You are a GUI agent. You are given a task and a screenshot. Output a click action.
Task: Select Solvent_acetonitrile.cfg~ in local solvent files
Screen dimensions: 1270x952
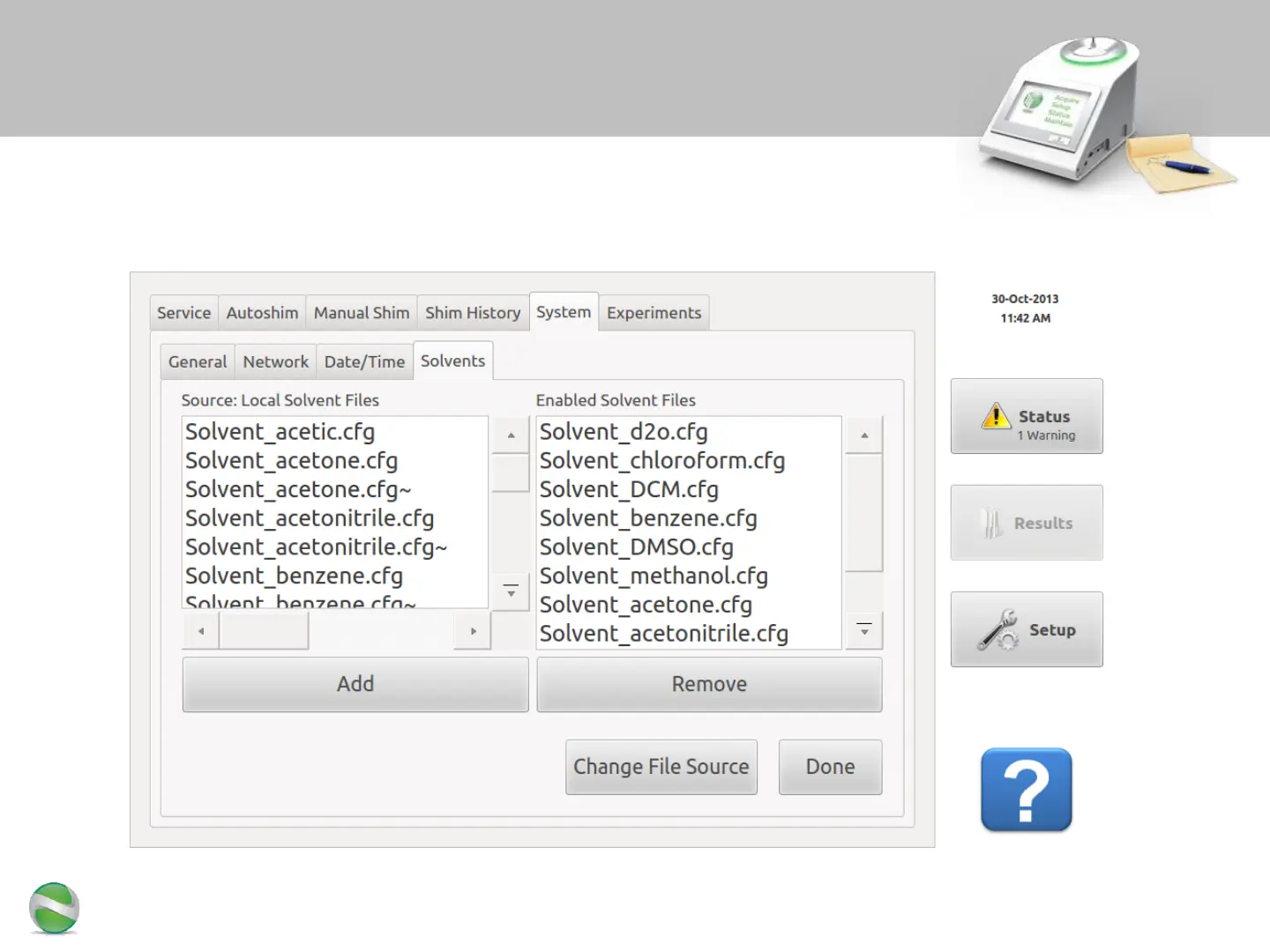(335, 547)
